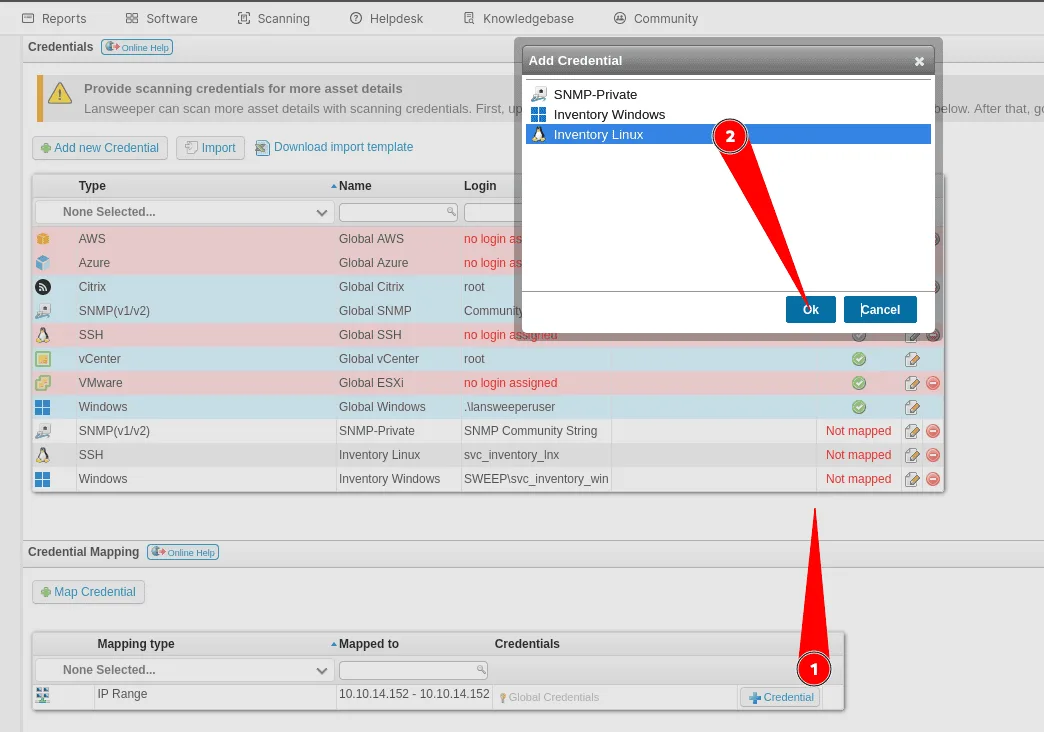
Task: Delete the Global ESXi credential
Action: pyautogui.click(x=933, y=383)
